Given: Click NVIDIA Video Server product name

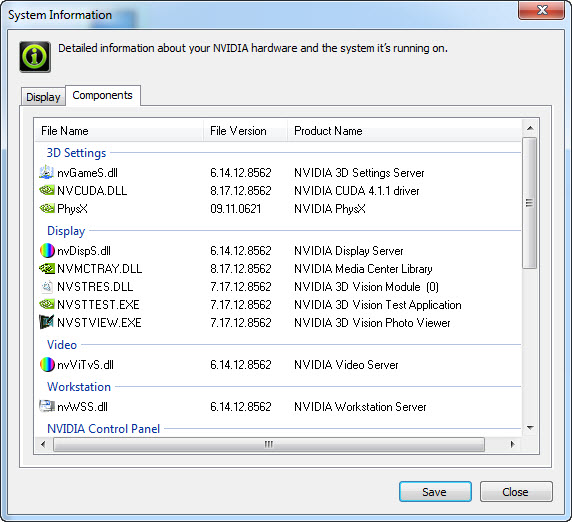Looking at the screenshot, I should click(346, 365).
